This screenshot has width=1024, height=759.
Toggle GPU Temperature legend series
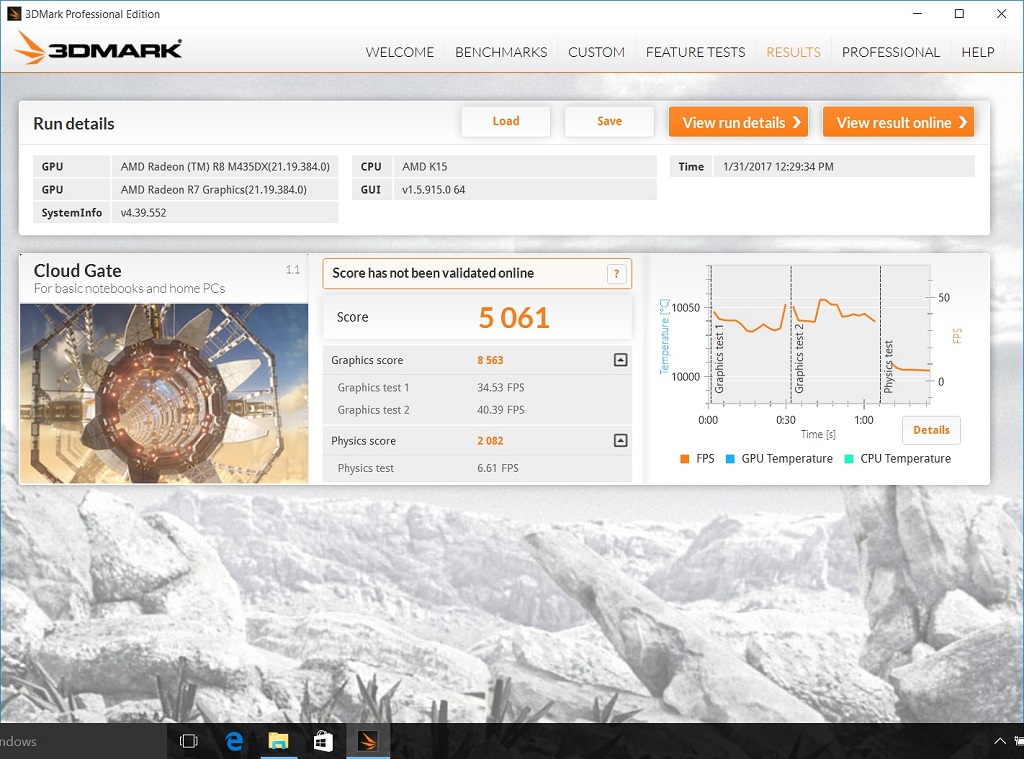(x=778, y=459)
